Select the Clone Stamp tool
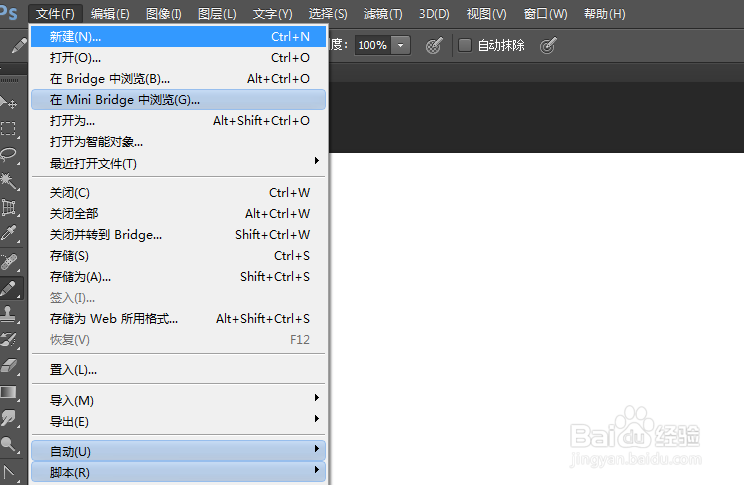Image resolution: width=744 pixels, height=485 pixels. 9,314
